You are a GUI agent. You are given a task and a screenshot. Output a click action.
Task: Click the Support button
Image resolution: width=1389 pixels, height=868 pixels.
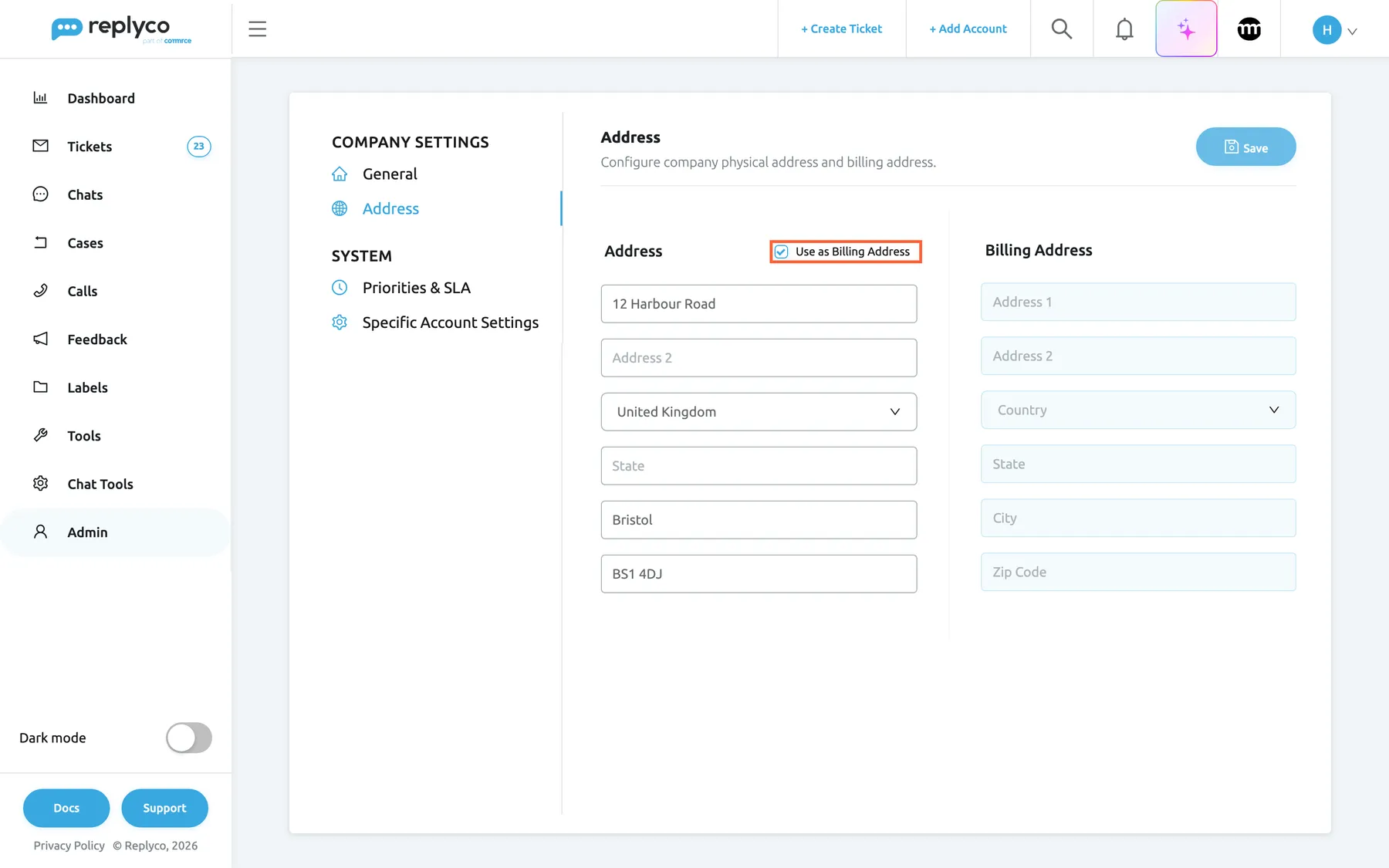(x=164, y=808)
